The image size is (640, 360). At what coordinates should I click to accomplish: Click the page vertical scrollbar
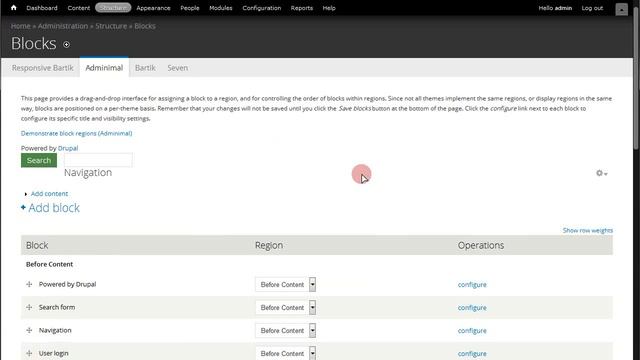point(636,78)
